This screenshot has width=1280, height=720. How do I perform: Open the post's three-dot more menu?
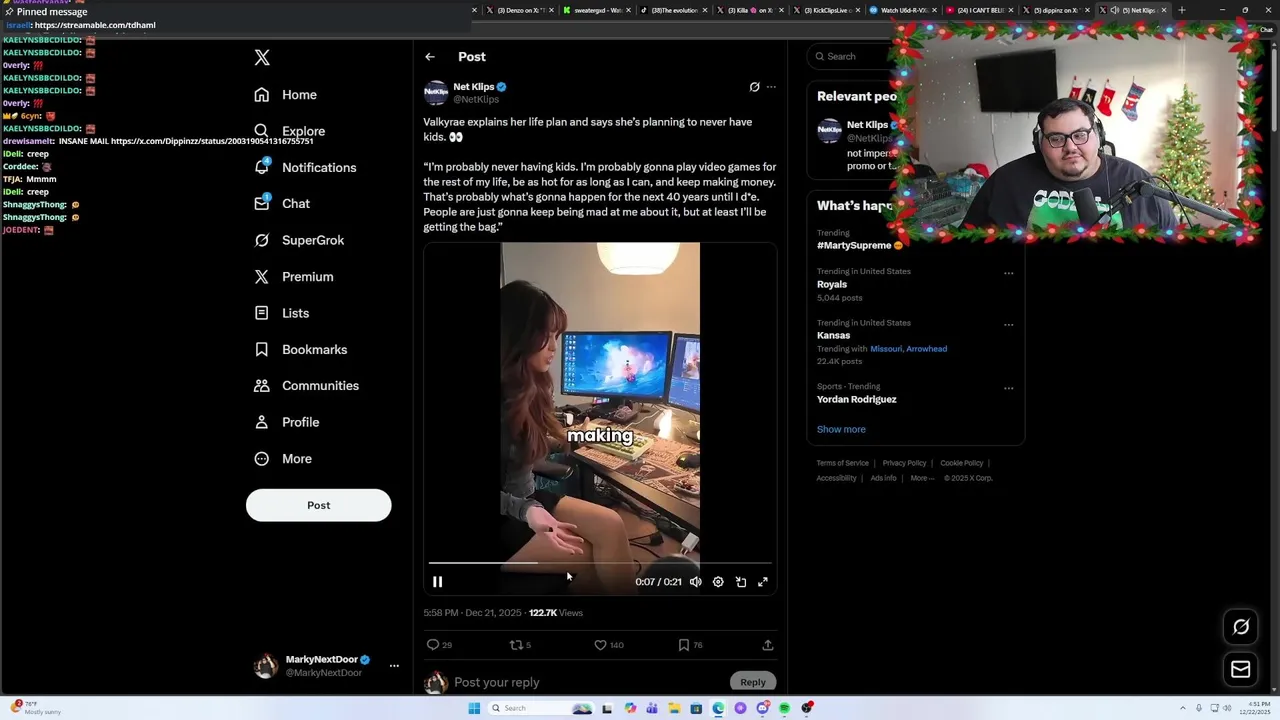771,87
